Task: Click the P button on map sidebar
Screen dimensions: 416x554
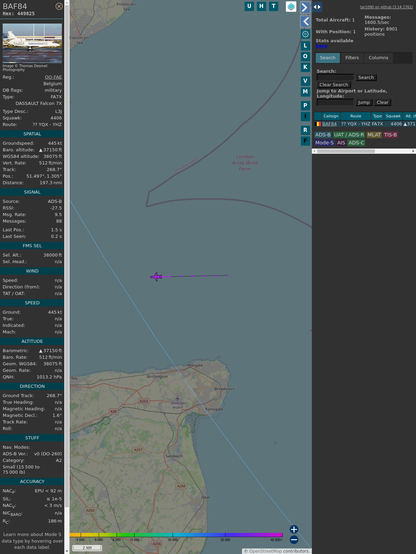Action: [x=305, y=106]
